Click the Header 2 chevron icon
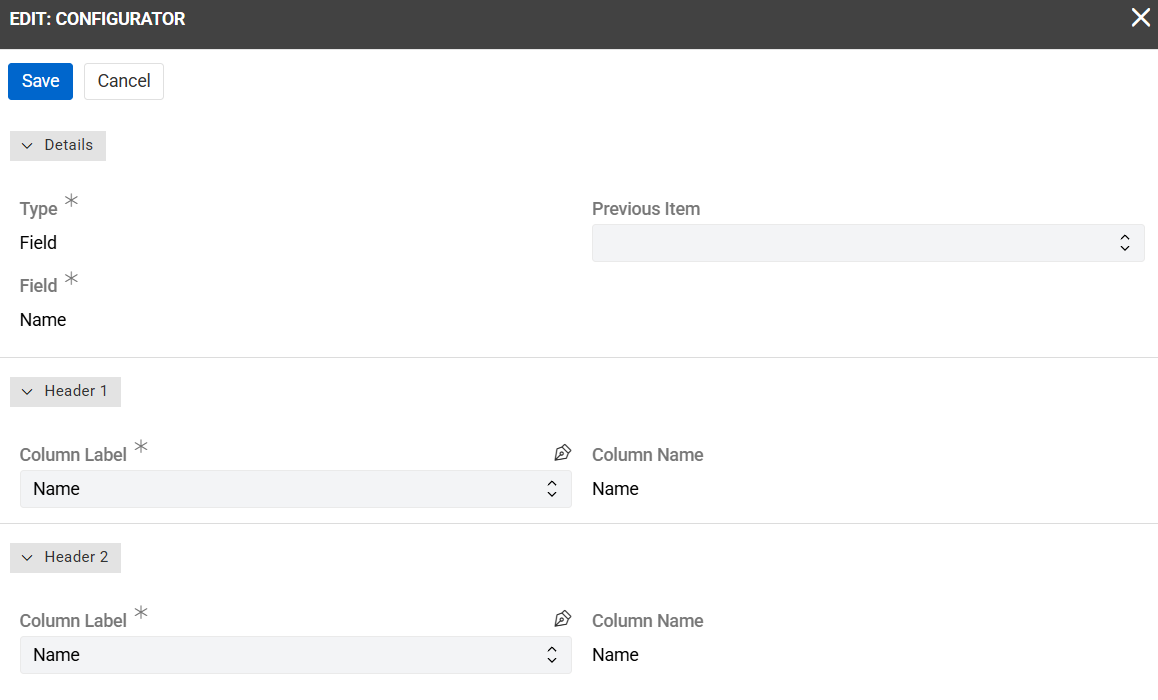Image resolution: width=1158 pixels, height=700 pixels. click(x=27, y=557)
